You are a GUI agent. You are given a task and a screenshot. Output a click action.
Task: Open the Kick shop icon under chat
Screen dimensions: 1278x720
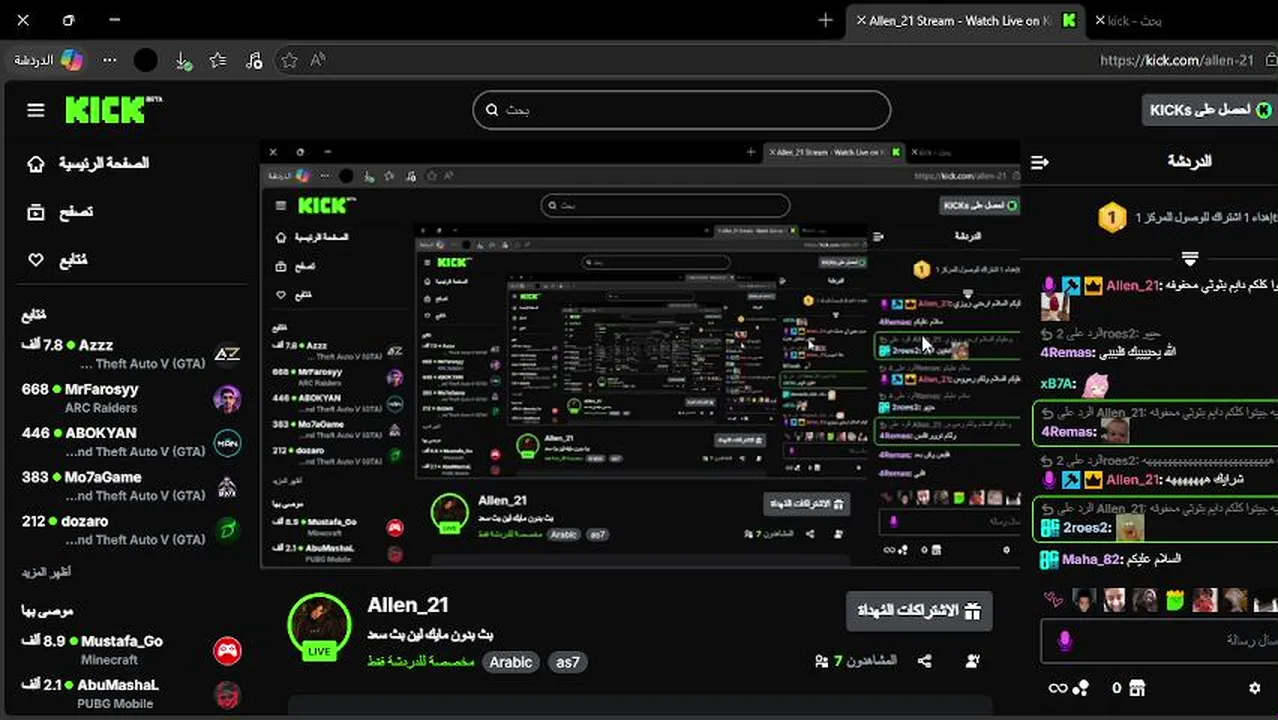pyautogui.click(x=1136, y=688)
